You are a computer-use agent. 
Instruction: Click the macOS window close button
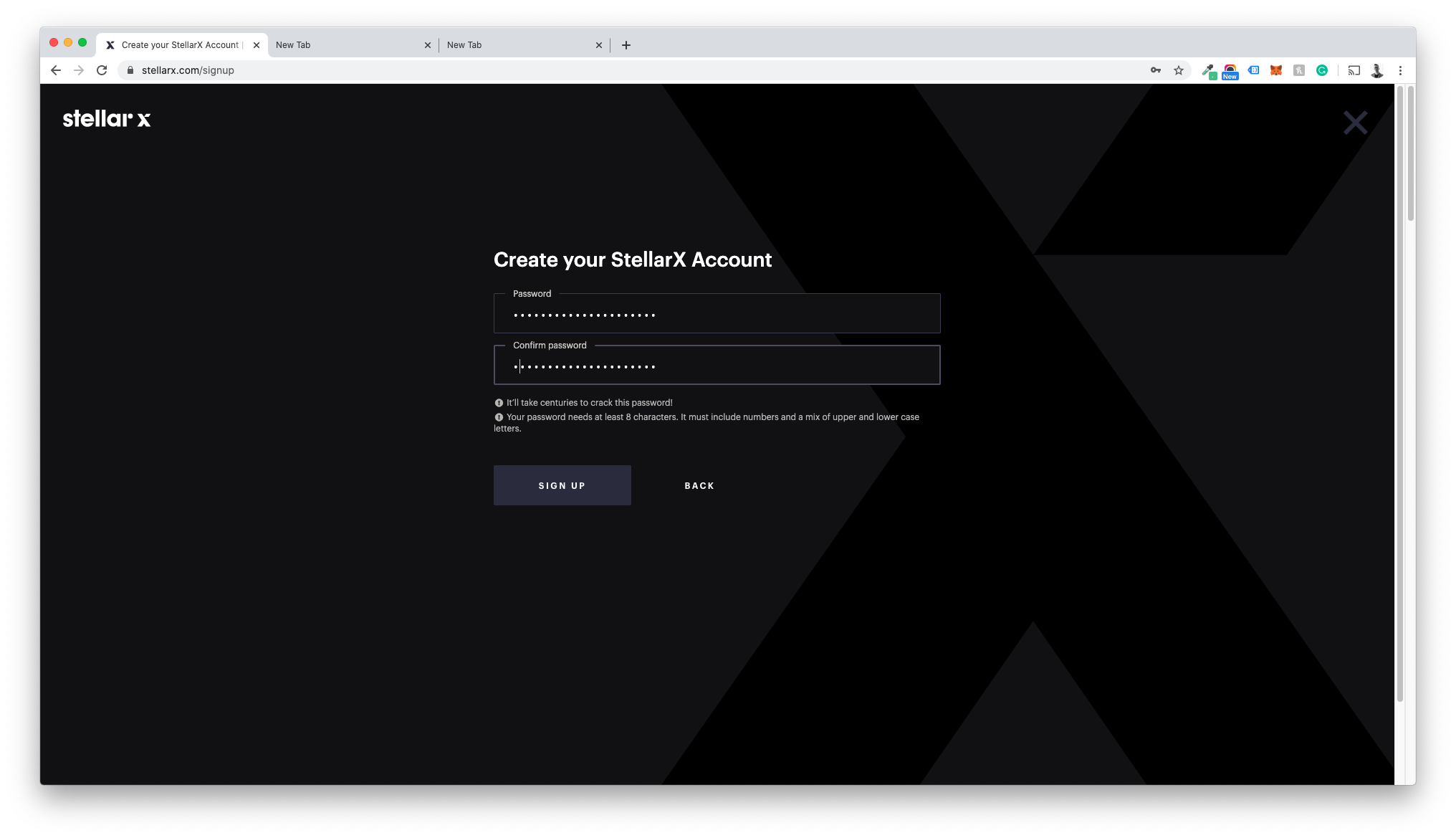coord(54,43)
